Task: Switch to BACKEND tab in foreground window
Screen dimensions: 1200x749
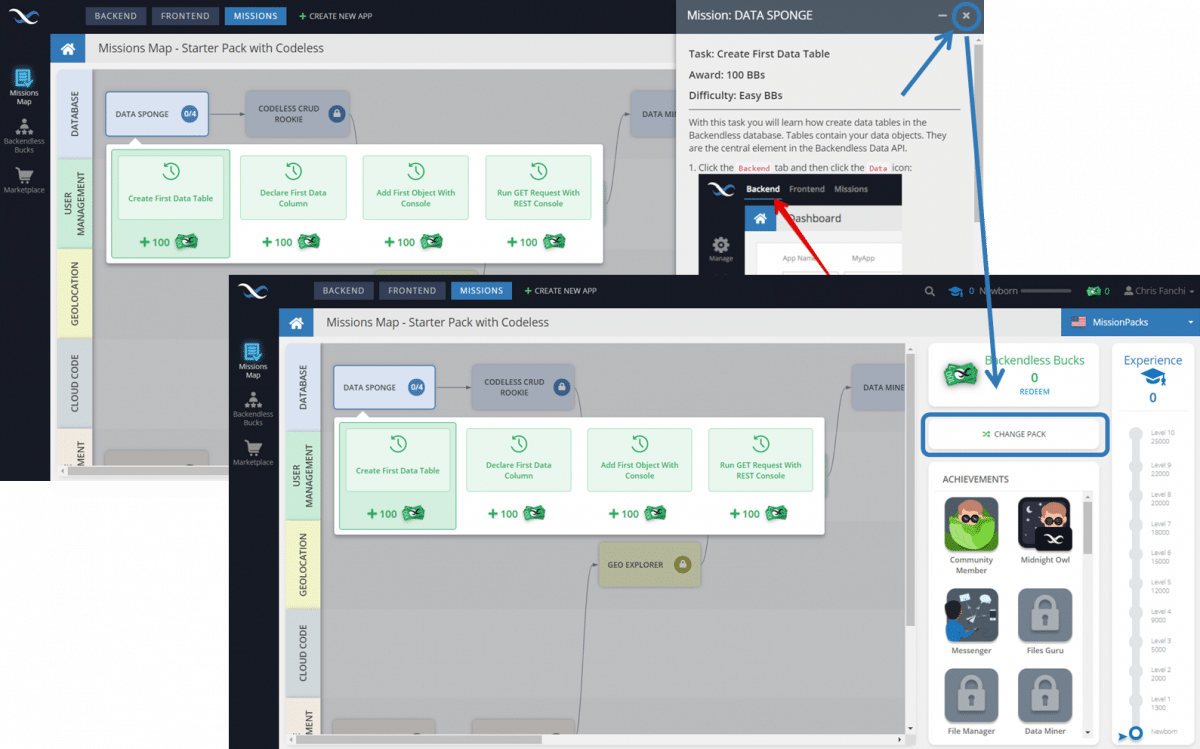Action: pos(344,291)
